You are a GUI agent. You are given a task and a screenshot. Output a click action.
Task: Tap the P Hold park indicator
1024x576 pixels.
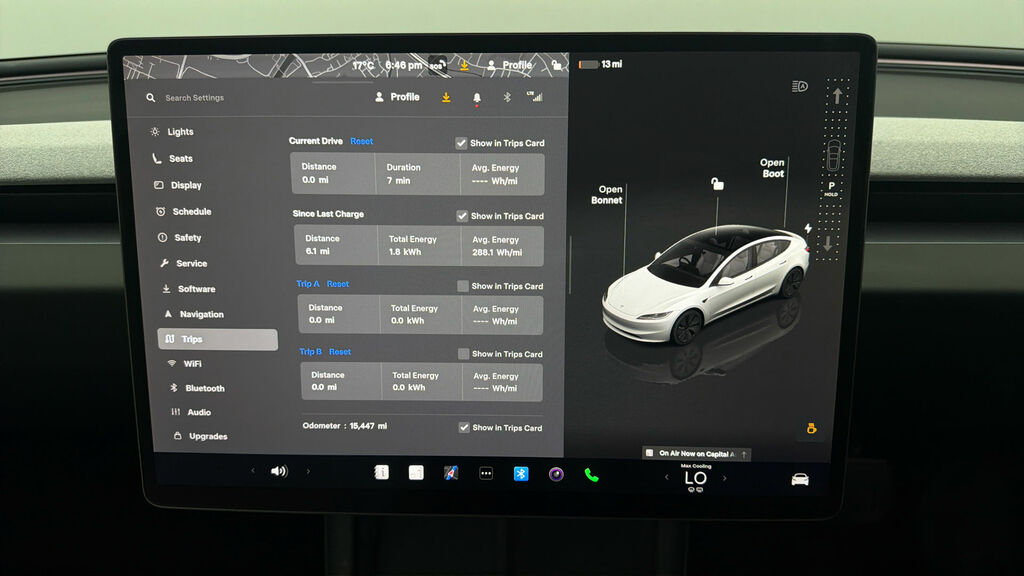click(x=831, y=189)
